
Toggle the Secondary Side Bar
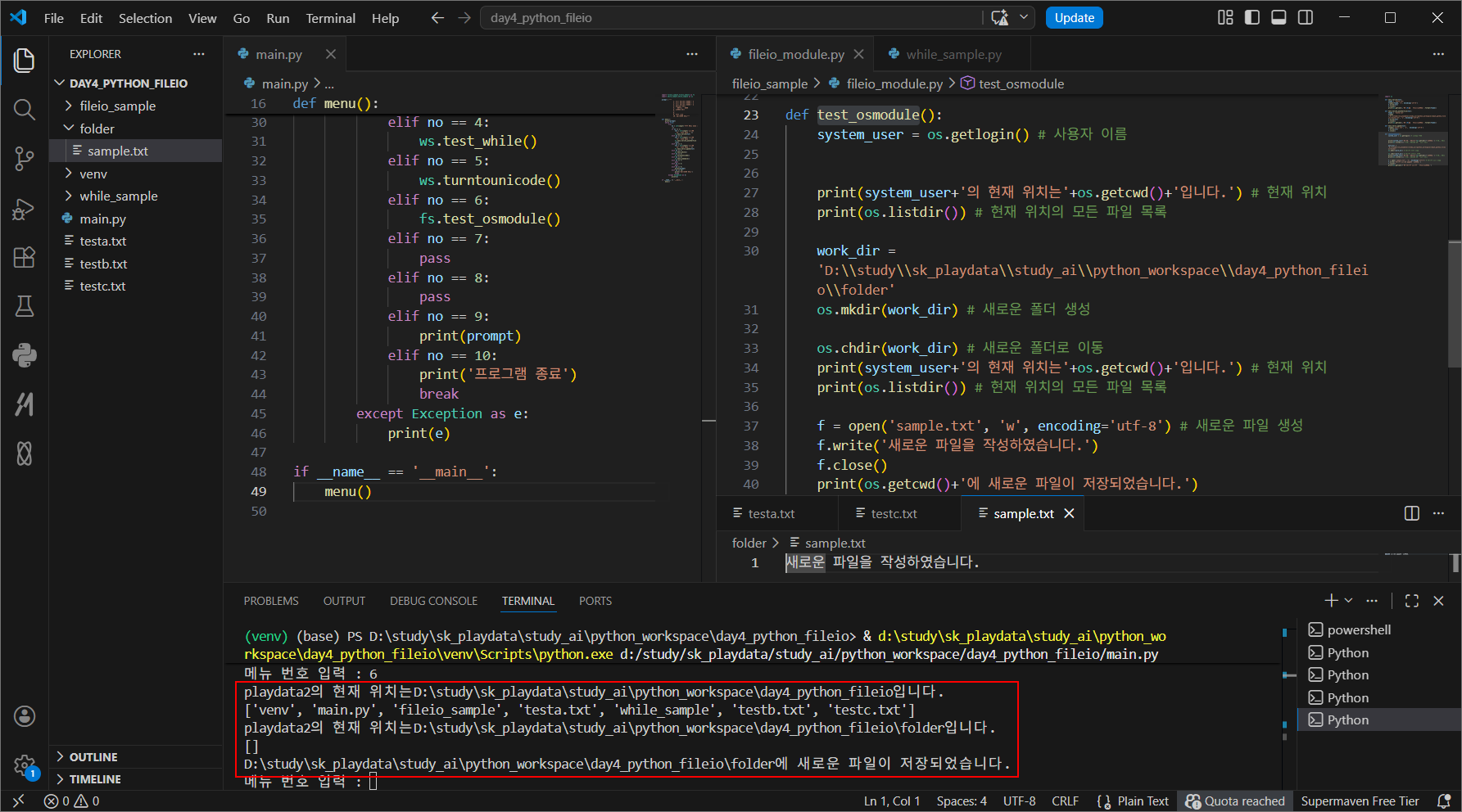(x=1306, y=18)
